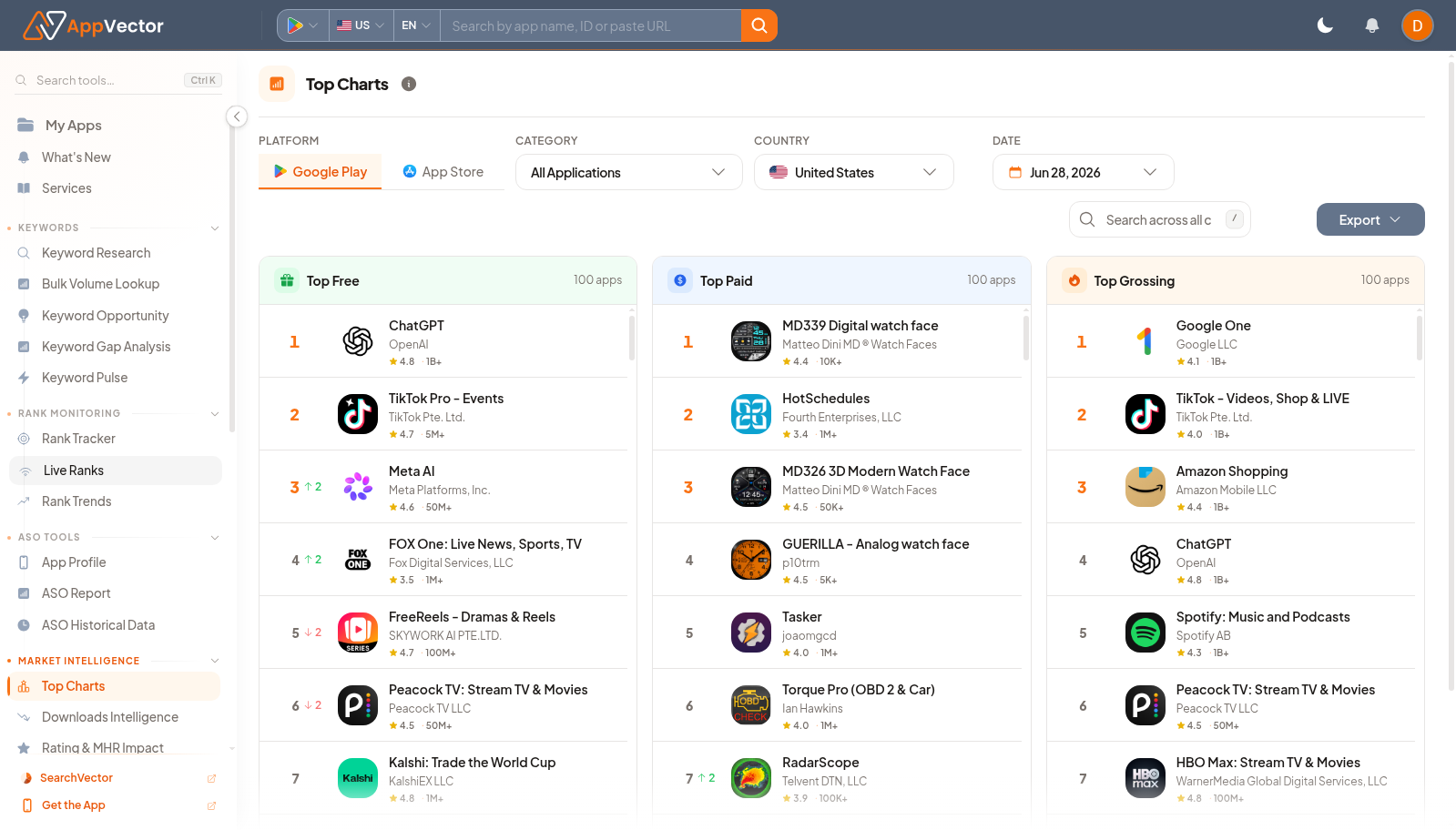Screen dimensions: 1456x830
Task: Click the orange search button
Action: click(759, 25)
